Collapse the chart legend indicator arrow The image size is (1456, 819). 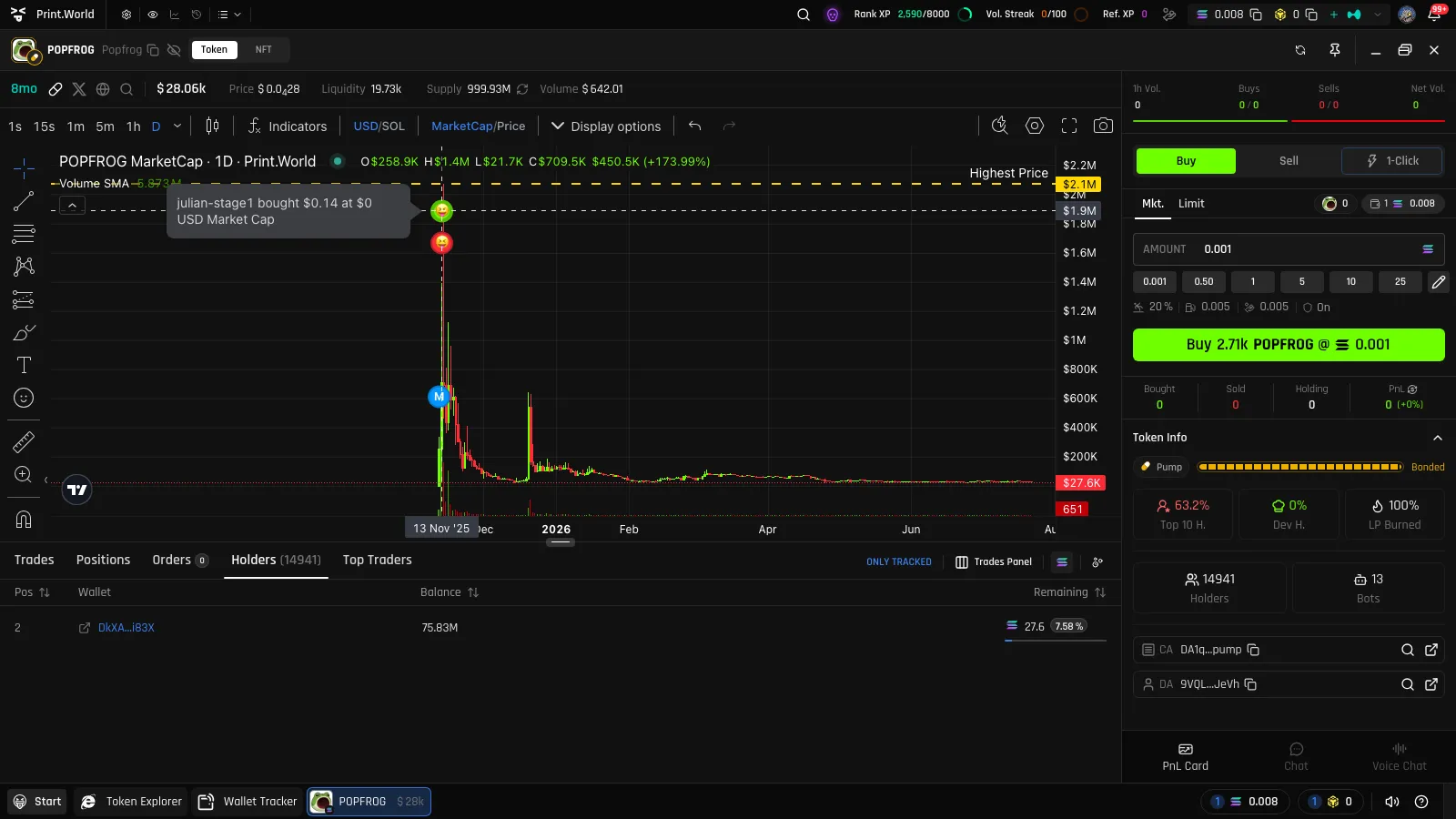tap(72, 206)
